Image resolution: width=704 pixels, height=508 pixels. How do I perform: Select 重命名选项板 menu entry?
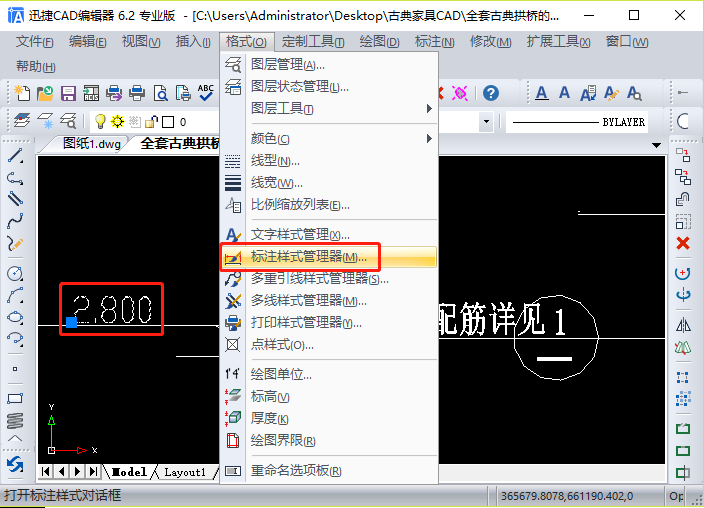(x=328, y=471)
